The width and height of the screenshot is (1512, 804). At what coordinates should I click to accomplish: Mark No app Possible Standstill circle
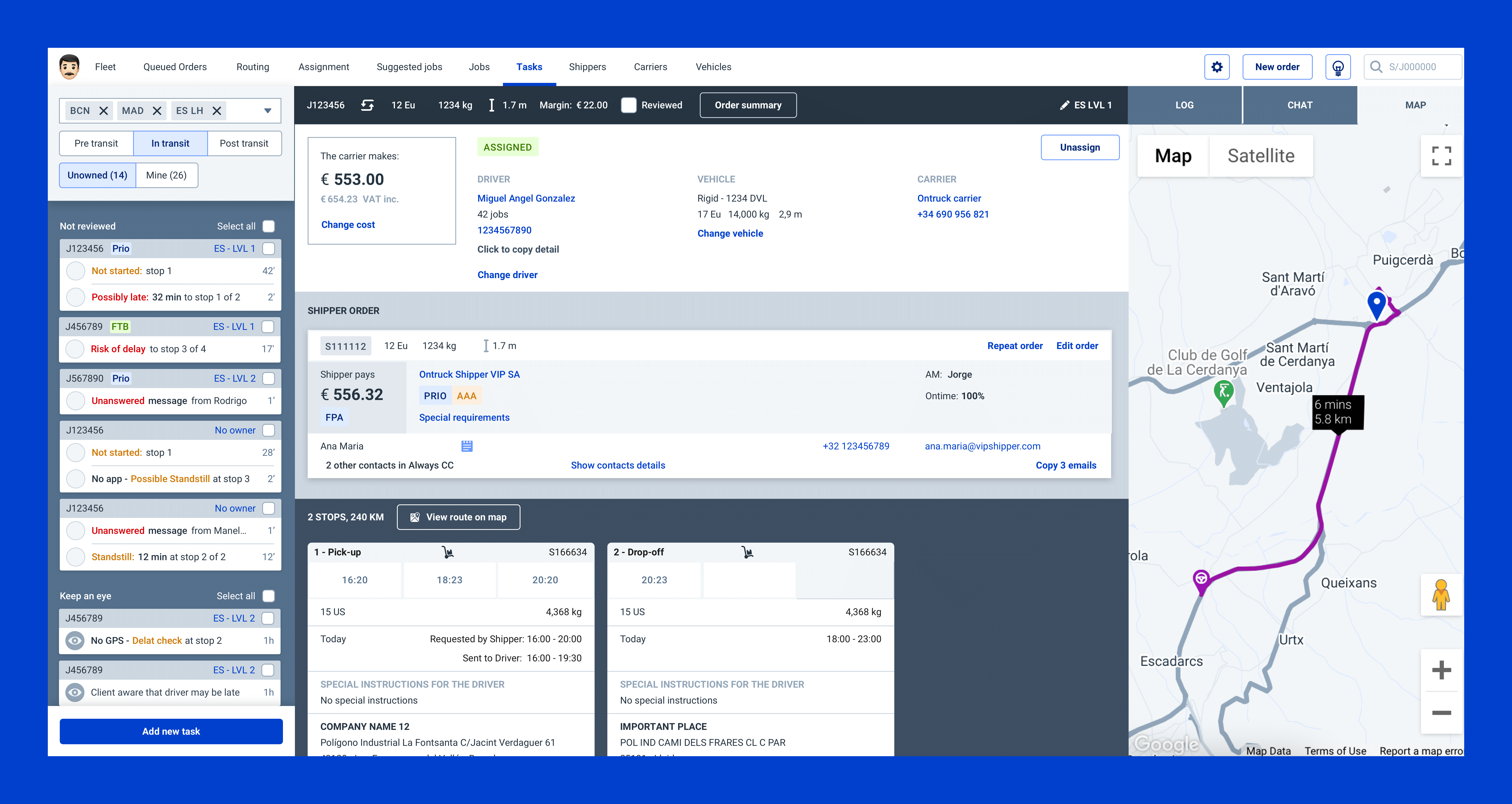76,479
